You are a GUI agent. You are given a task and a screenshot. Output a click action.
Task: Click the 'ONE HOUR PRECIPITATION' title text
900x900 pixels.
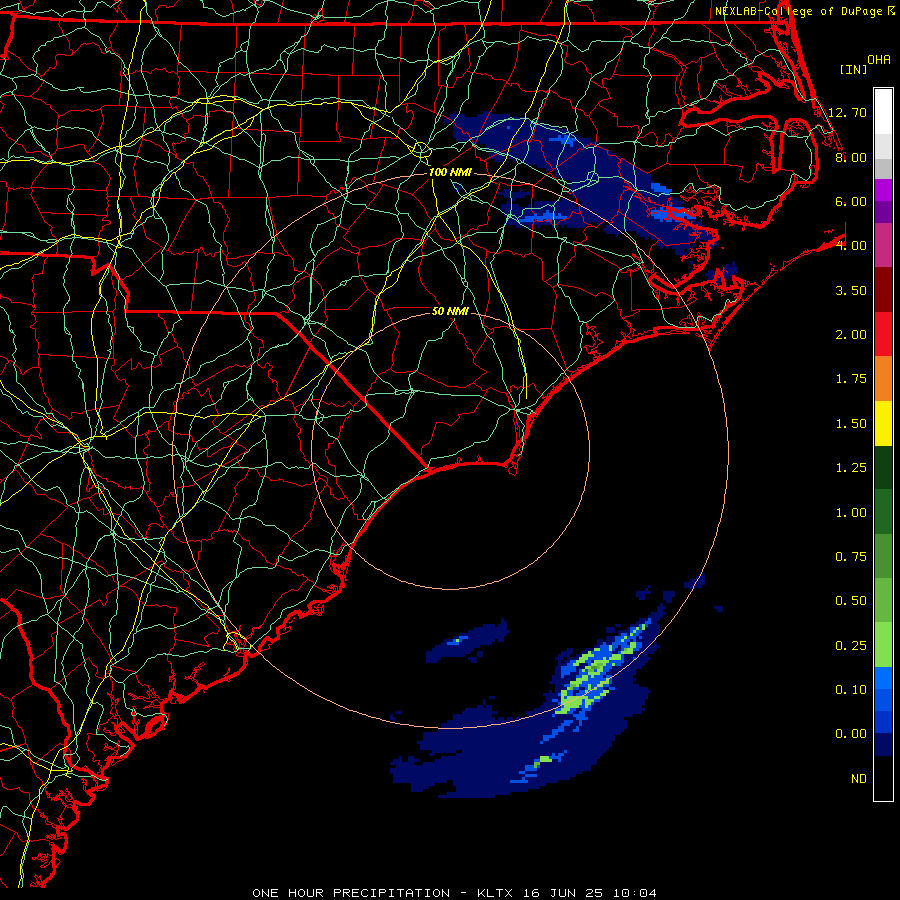click(351, 893)
